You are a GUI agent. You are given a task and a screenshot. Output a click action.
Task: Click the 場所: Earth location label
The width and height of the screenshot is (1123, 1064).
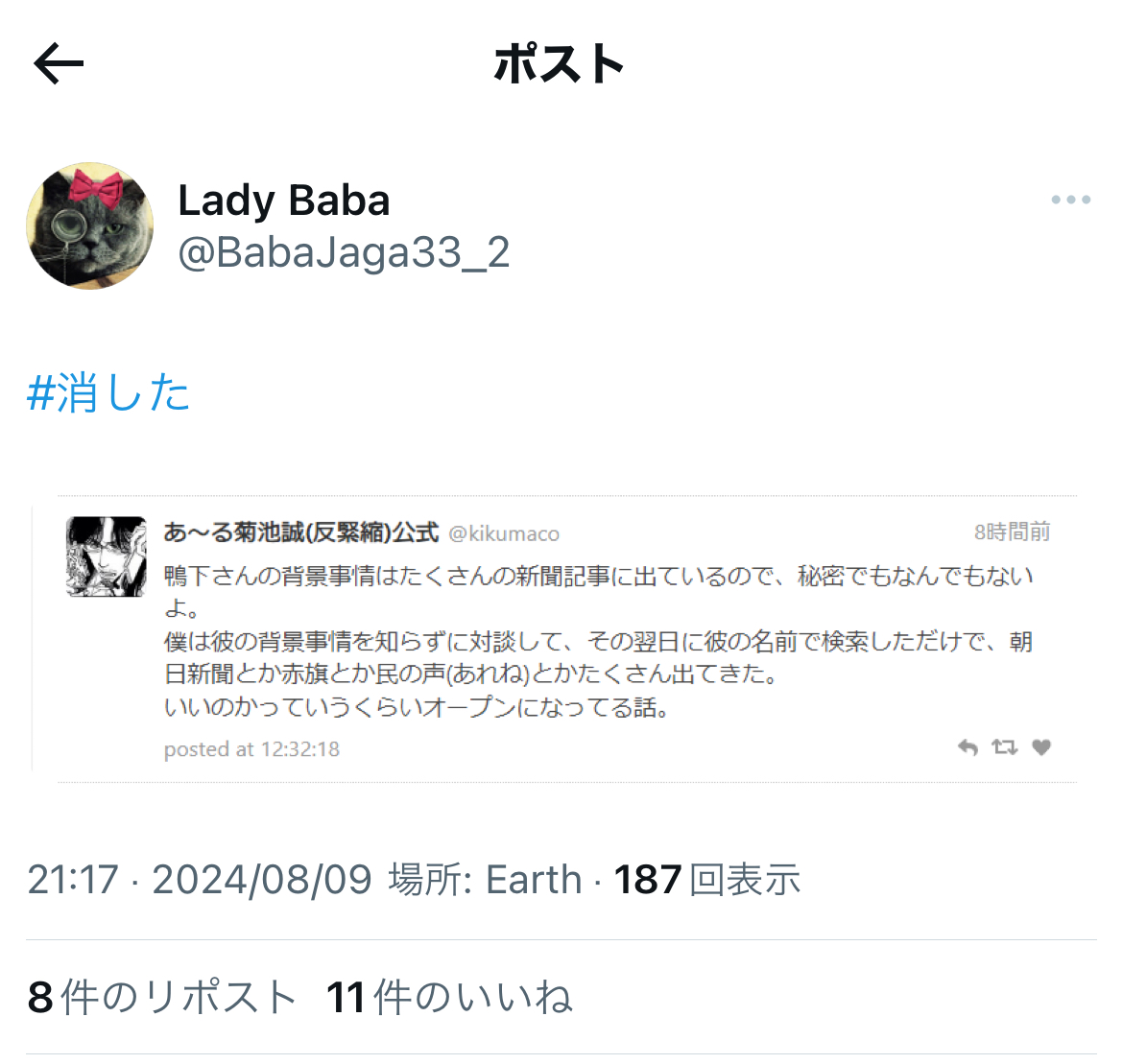point(485,879)
